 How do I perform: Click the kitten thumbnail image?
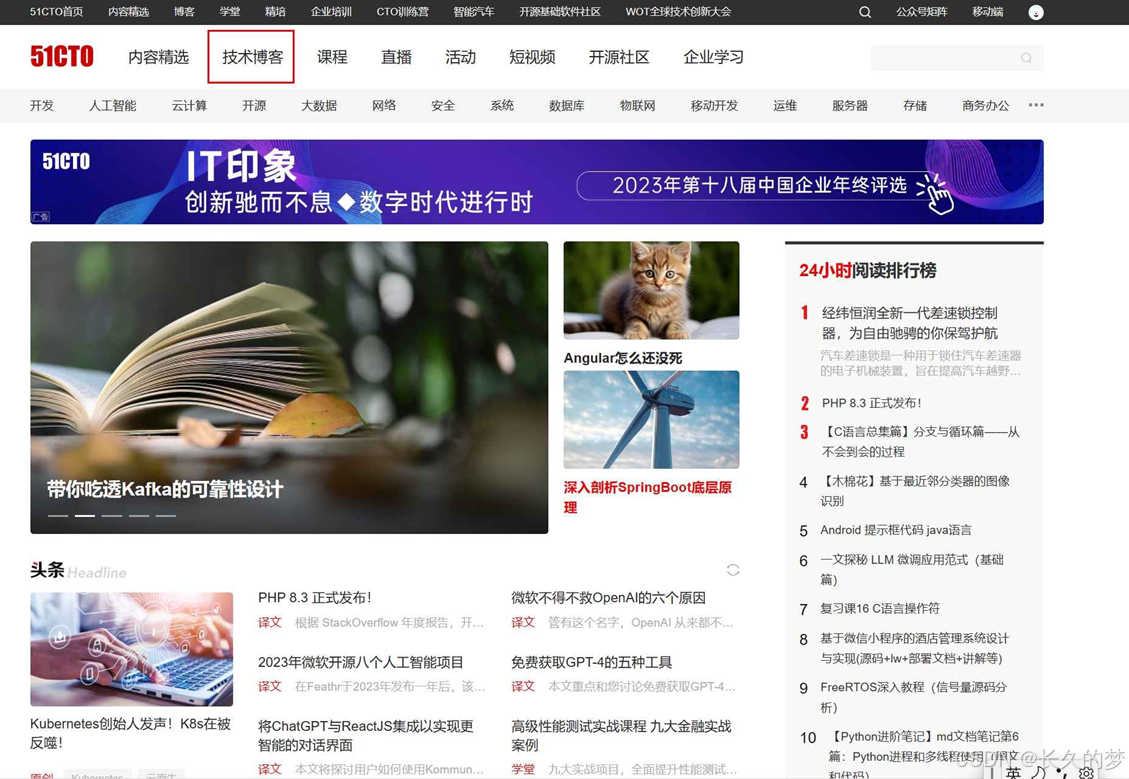coord(651,290)
